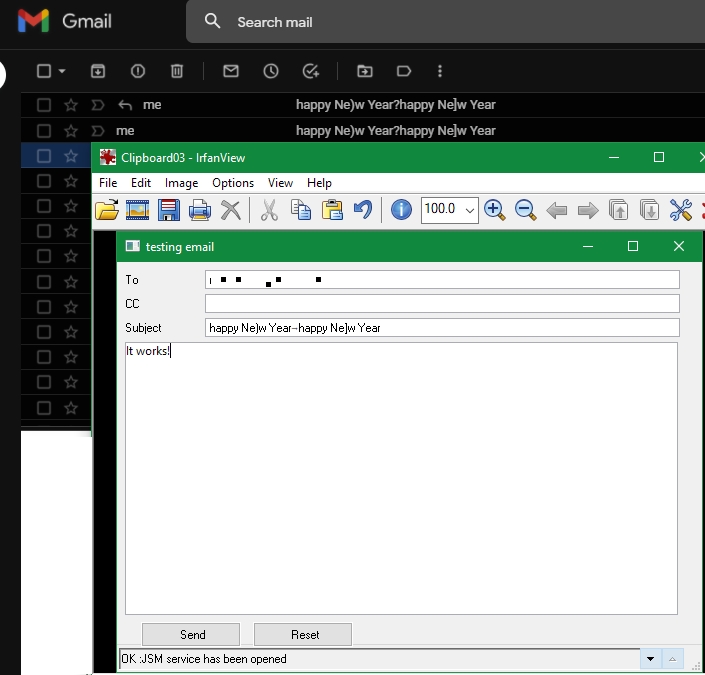Screen dimensions: 705x675
Task: Click the IrfanView cut scissors icon
Action: pos(269,209)
